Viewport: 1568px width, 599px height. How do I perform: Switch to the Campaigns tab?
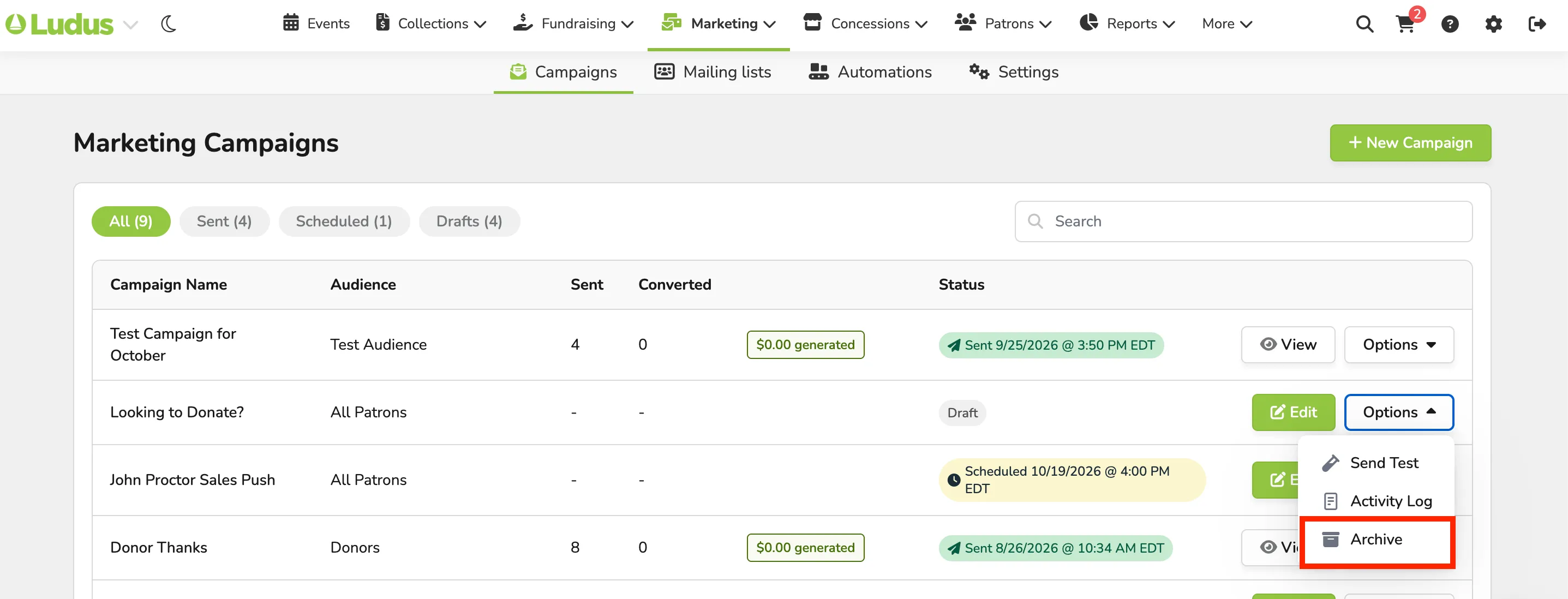(563, 72)
